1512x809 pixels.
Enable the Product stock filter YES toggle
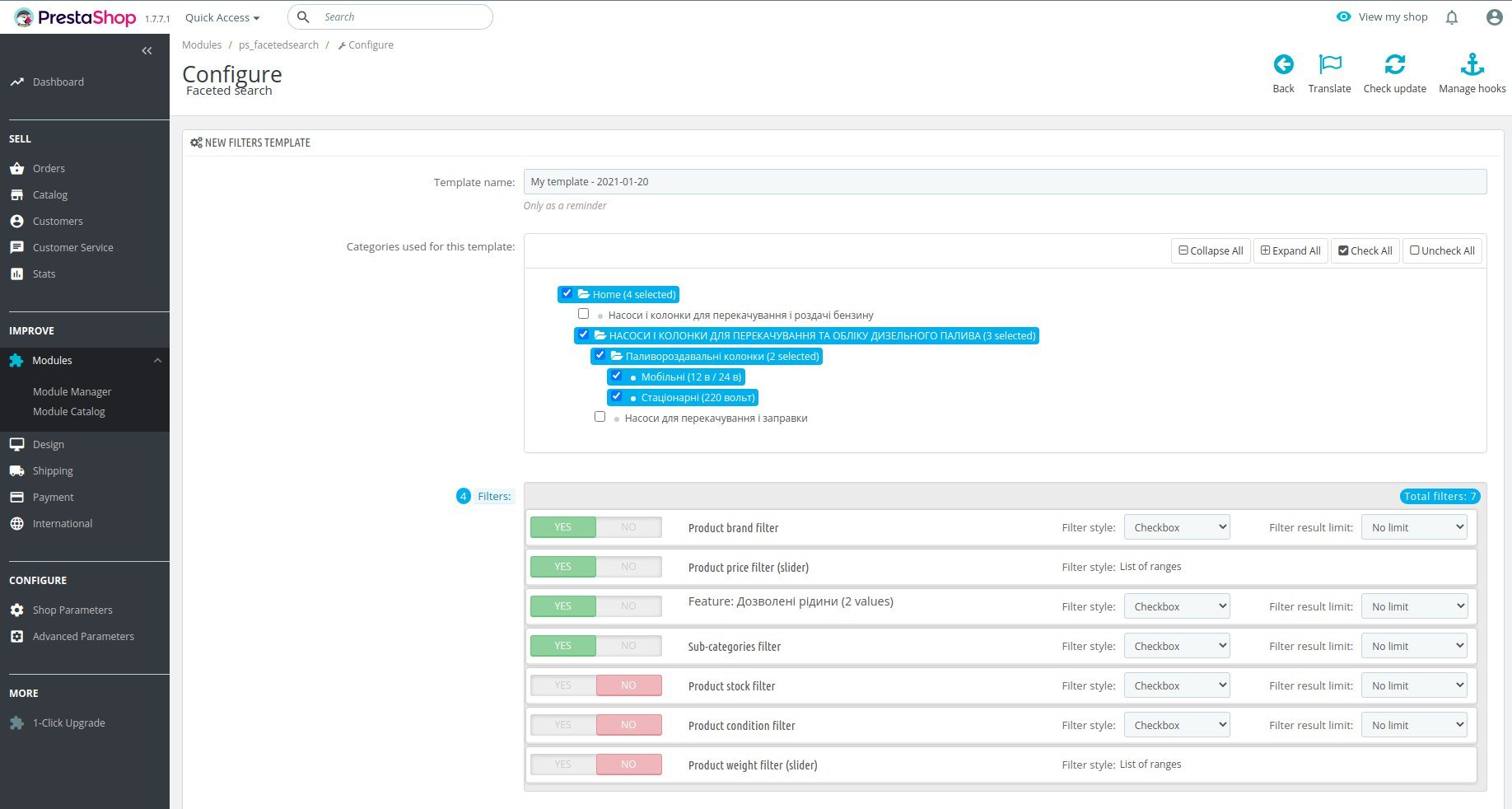click(x=563, y=685)
